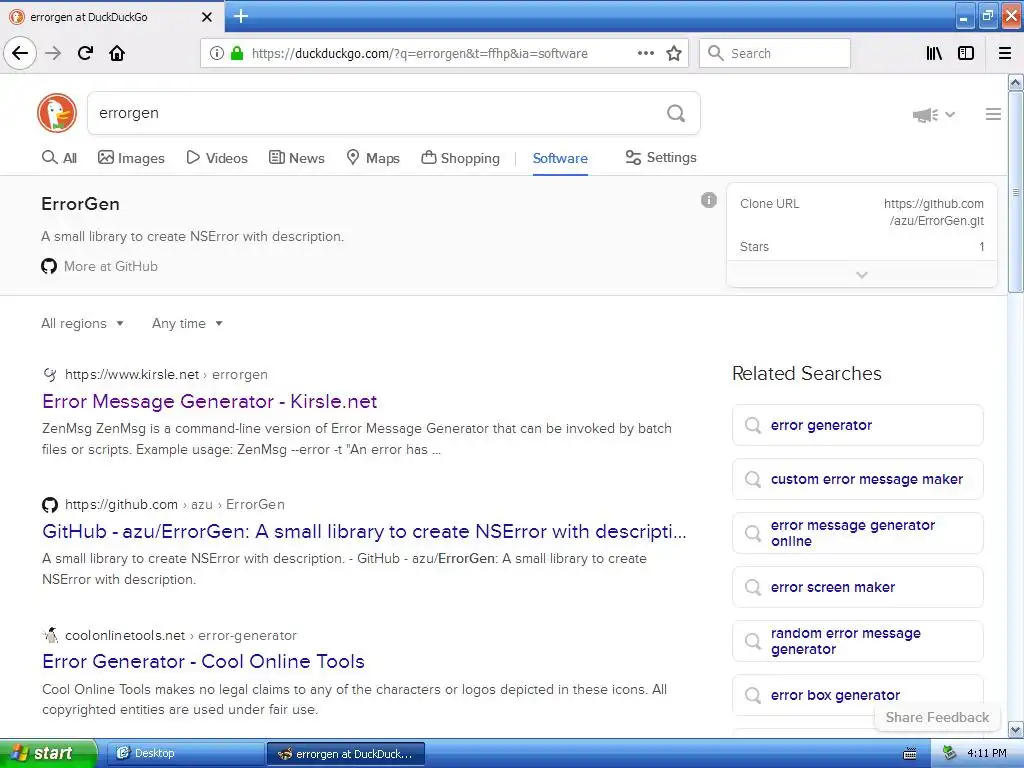
Task: Search related 'error box generator'
Action: (x=857, y=695)
